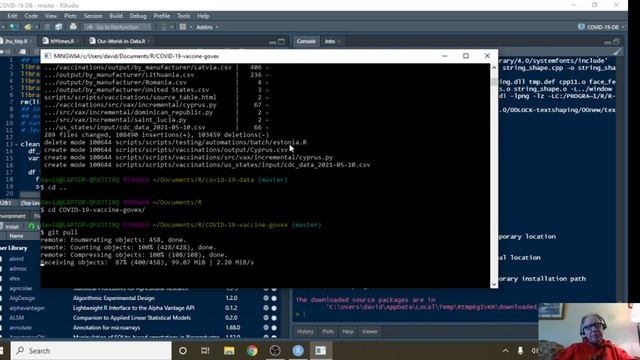The width and height of the screenshot is (640, 360).
Task: Open the Edit menu in RStudio
Action: [12, 16]
